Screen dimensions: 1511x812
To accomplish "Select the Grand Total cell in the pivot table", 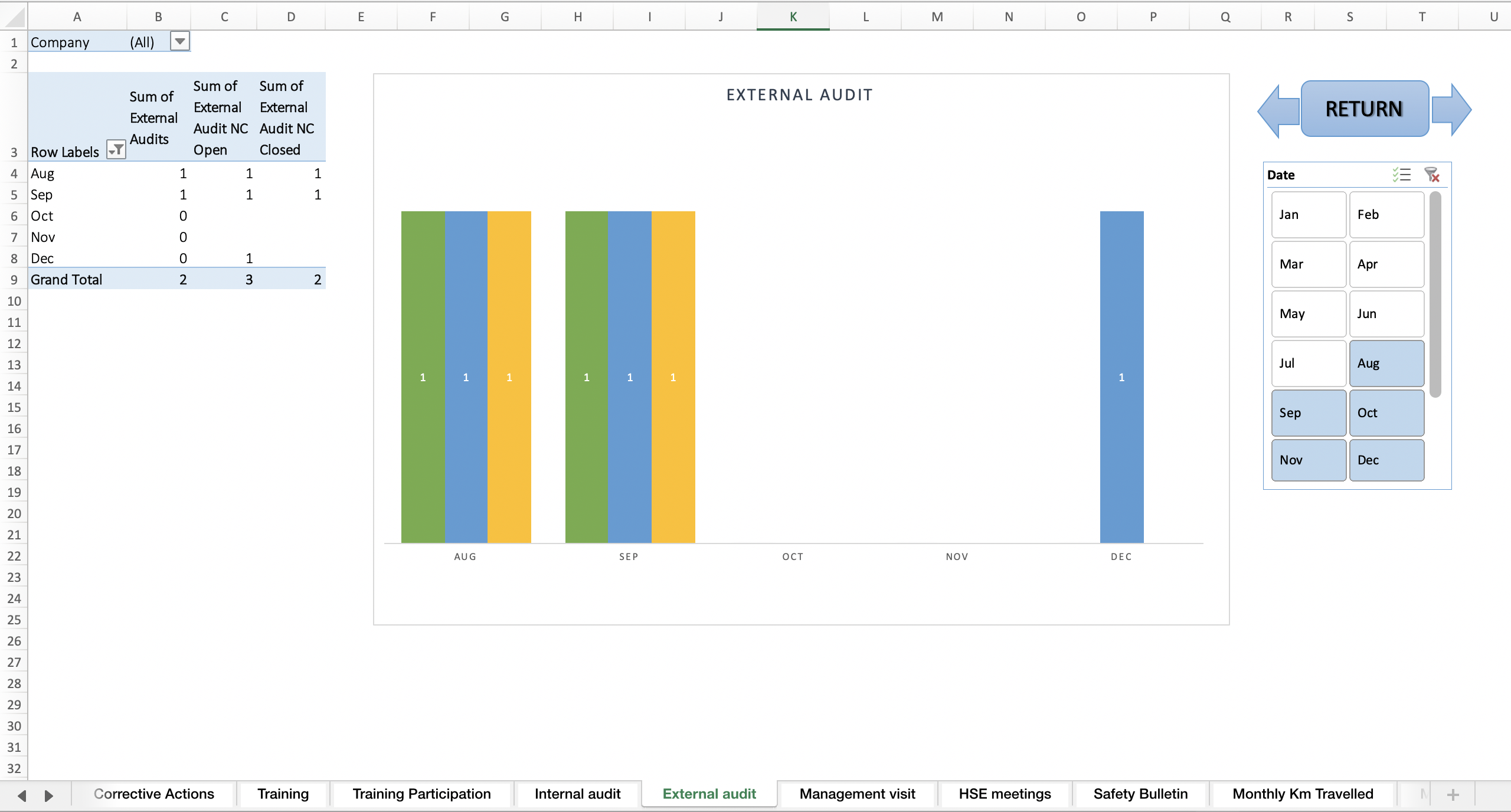I will [x=67, y=279].
